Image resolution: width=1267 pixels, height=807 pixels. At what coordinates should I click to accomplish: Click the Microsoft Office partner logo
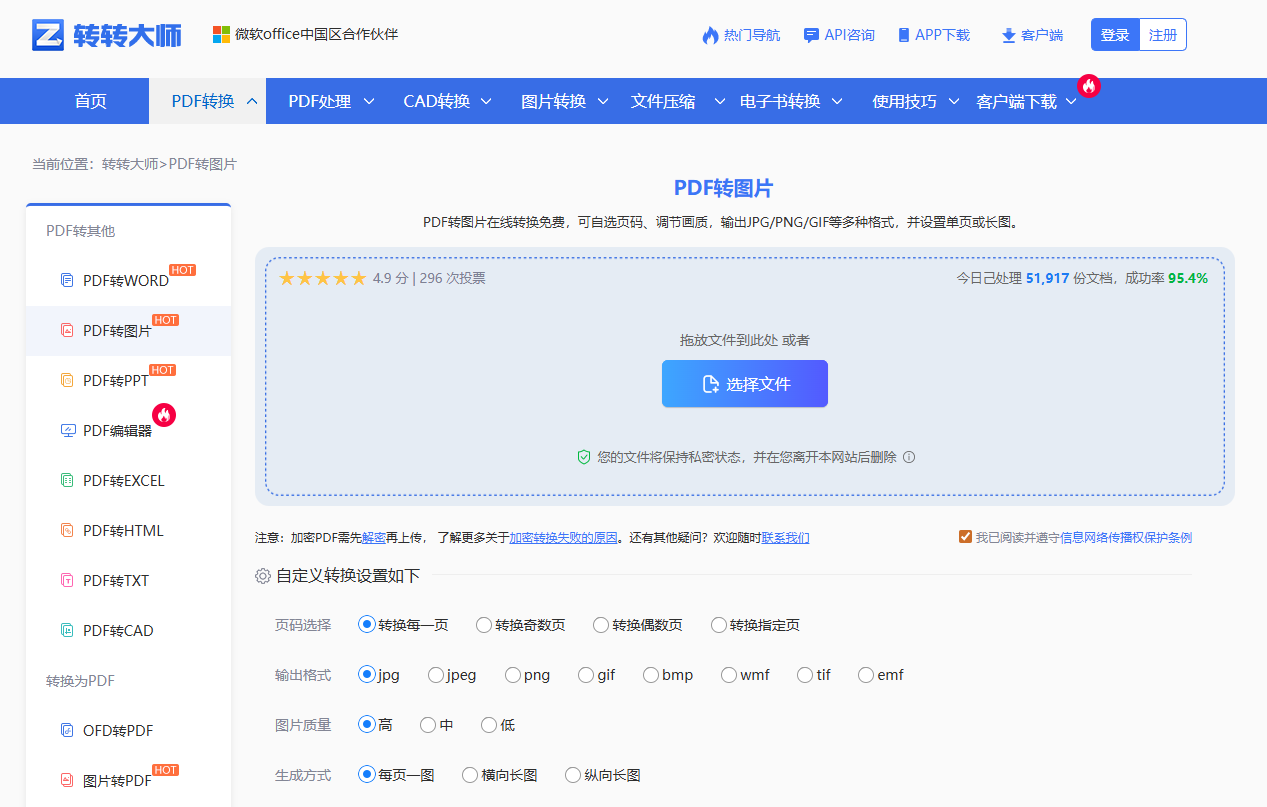coord(221,35)
